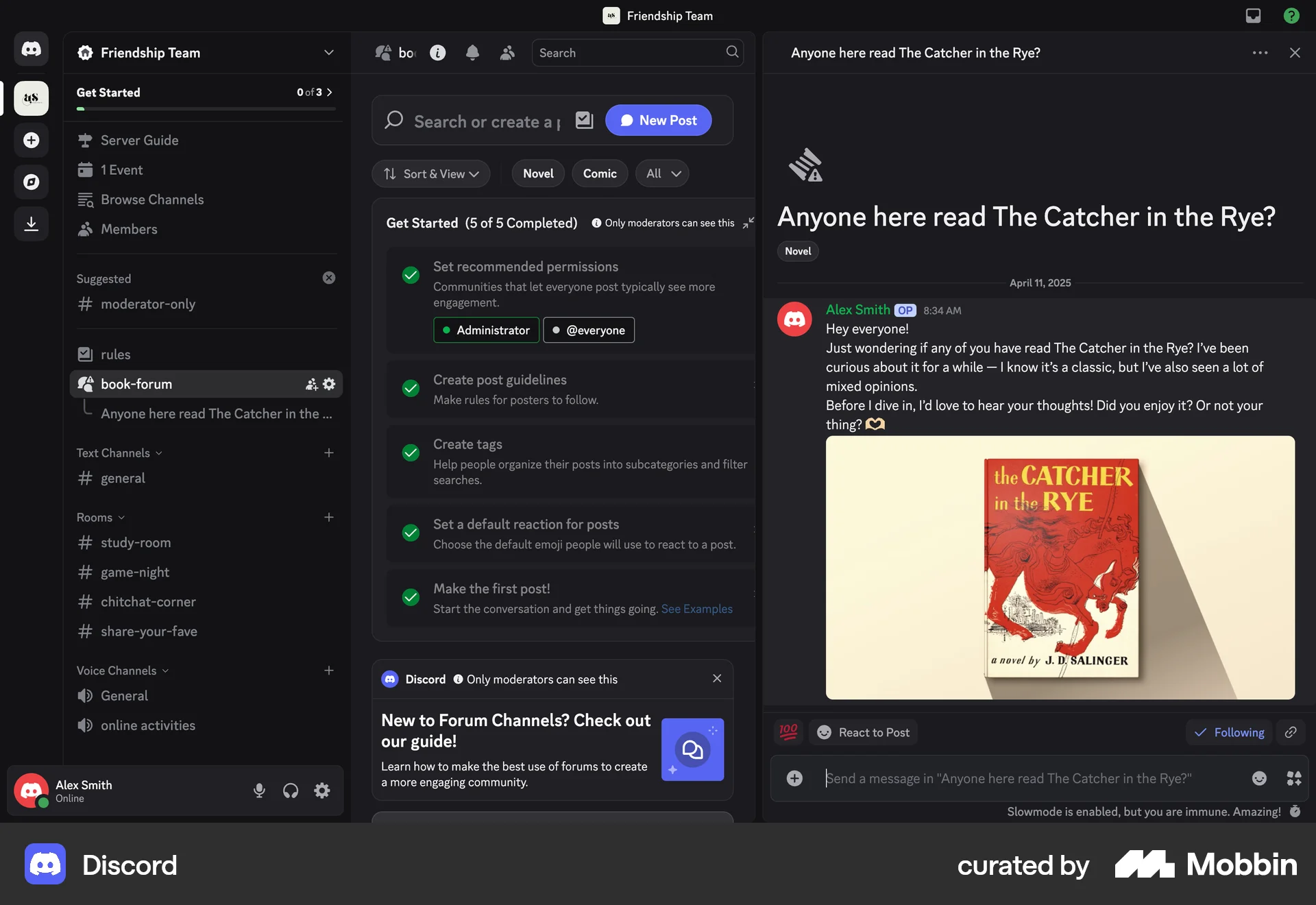This screenshot has height=905, width=1316.
Task: Select the Novel filter tab
Action: [x=537, y=173]
